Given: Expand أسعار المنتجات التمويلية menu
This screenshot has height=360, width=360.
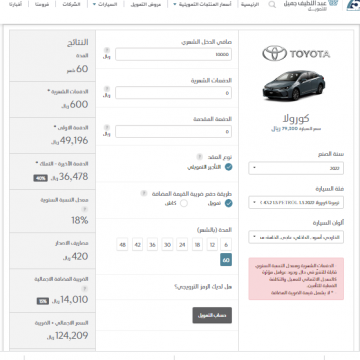Looking at the screenshot, I should point(201,5).
